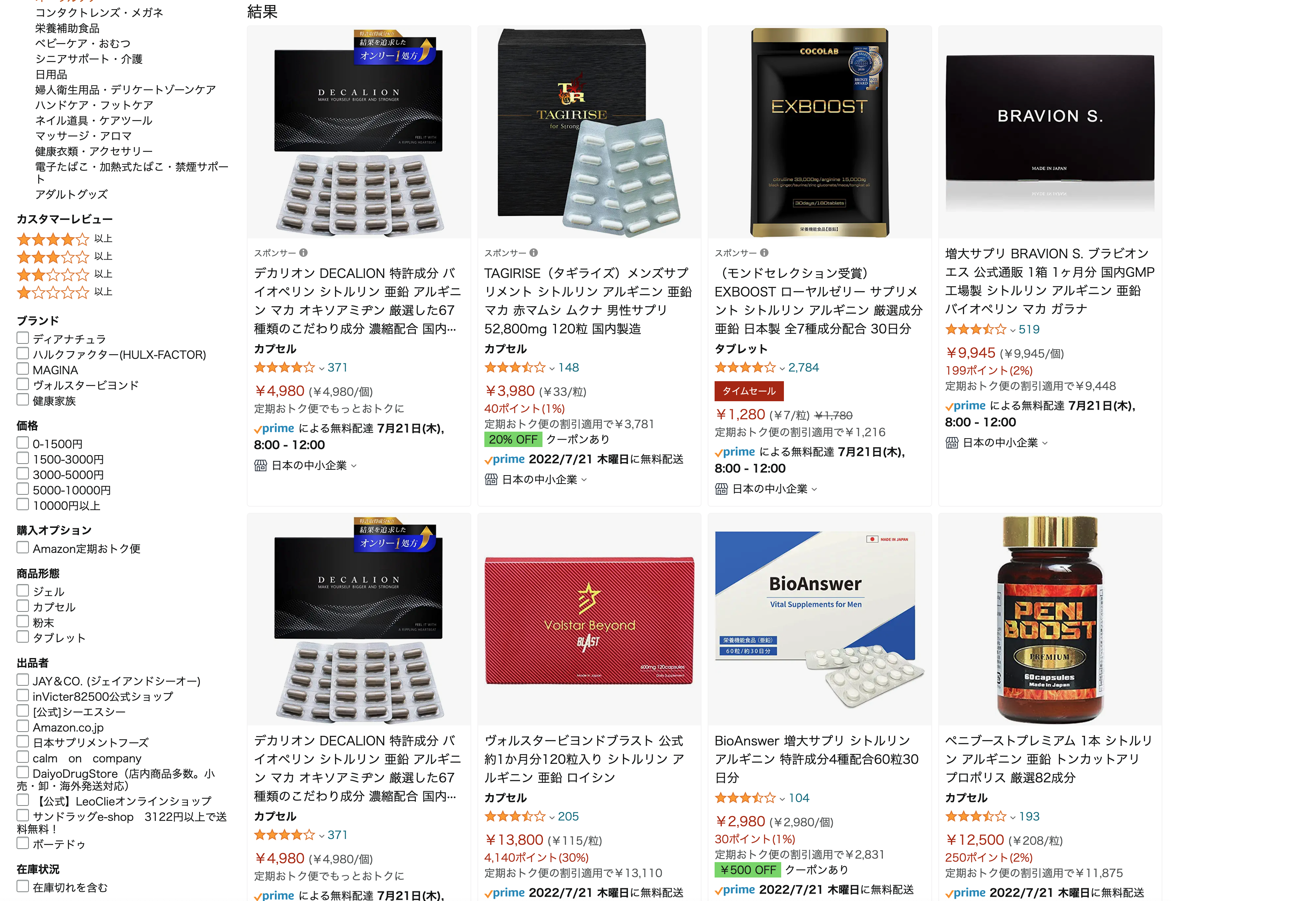Viewport: 1316px width, 901px height.
Task: Open マッサージ・アロマ category
Action: tap(83, 136)
